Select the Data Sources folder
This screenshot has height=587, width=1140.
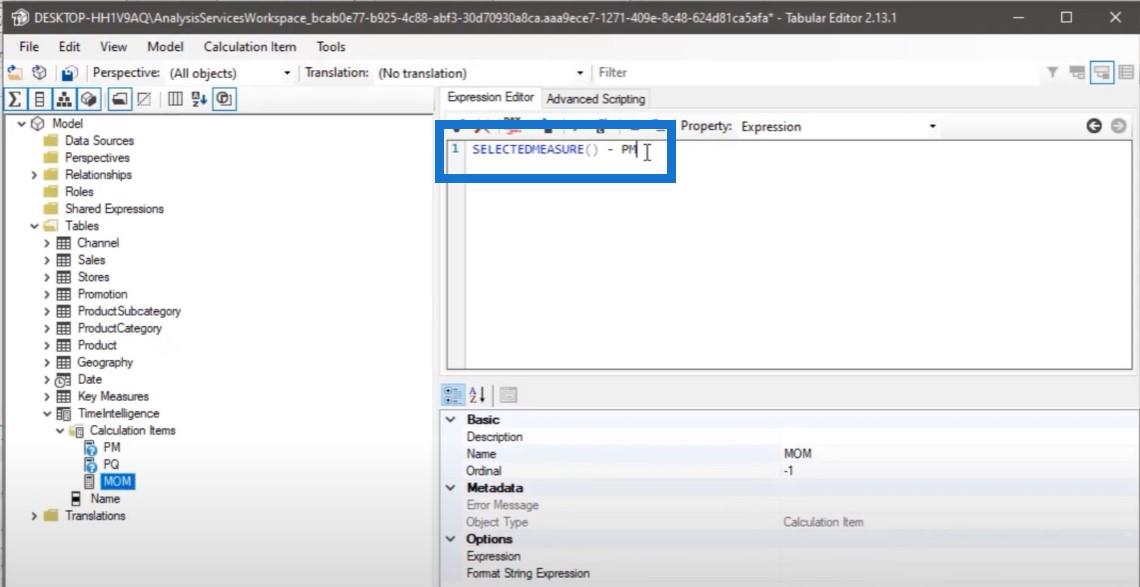(99, 140)
